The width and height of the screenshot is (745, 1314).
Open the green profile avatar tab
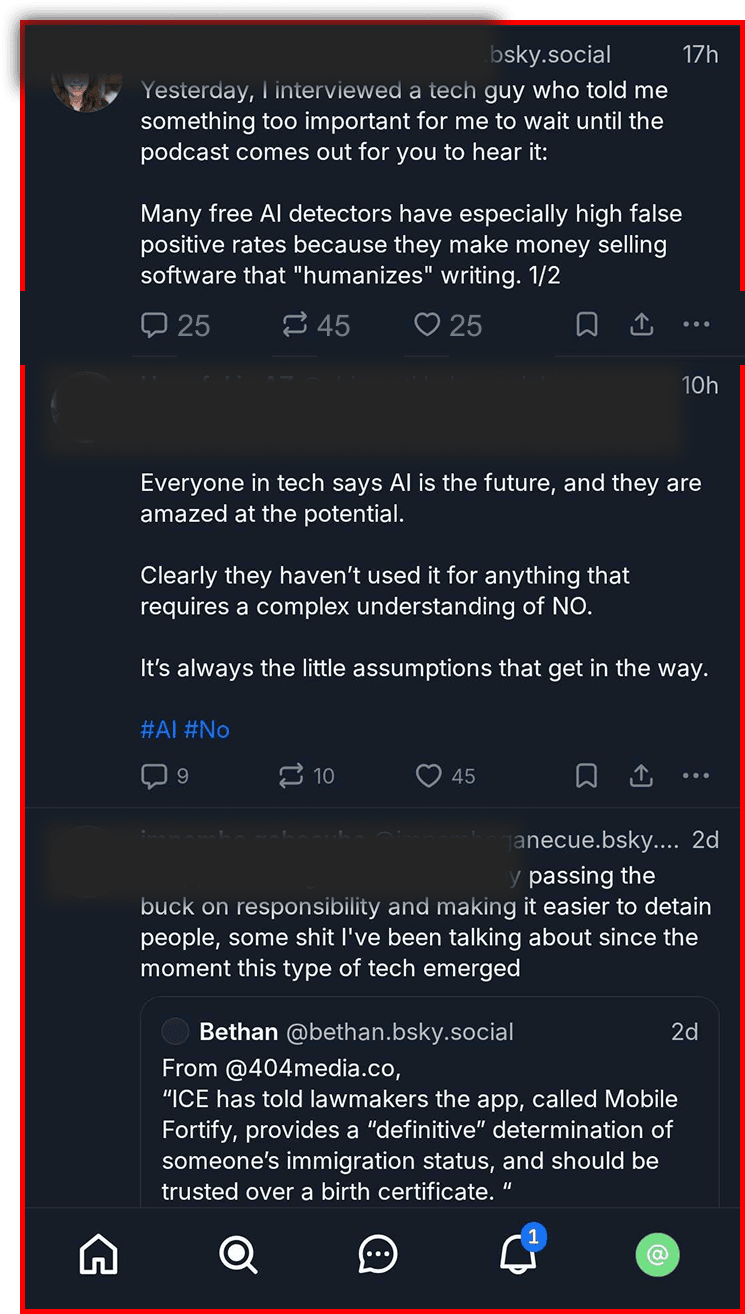click(x=657, y=1254)
